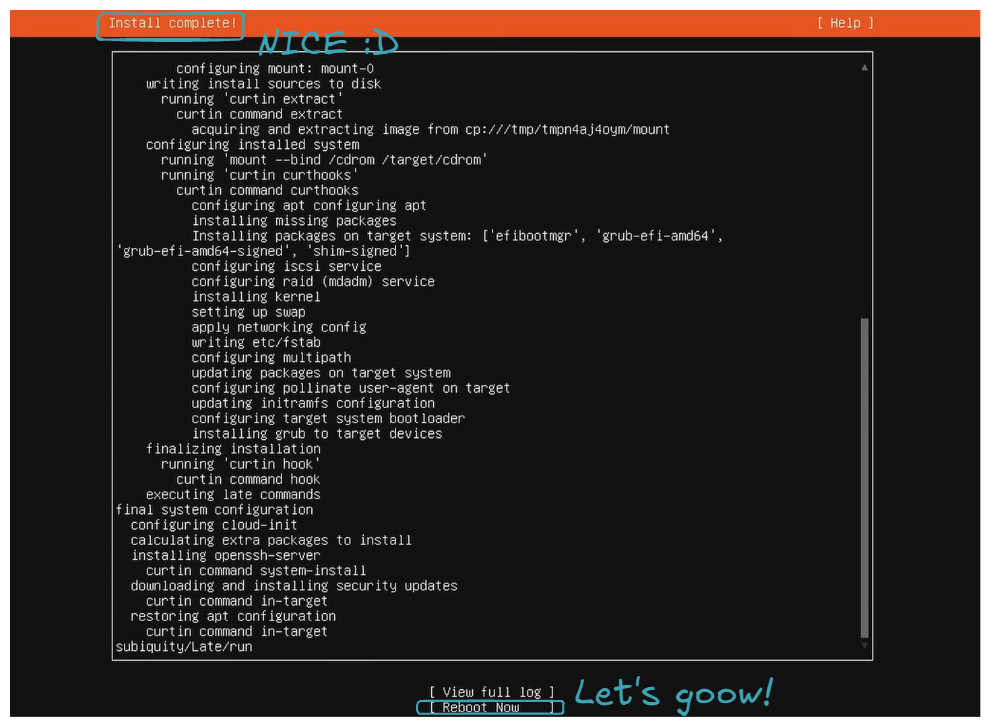Image resolution: width=990 pixels, height=726 pixels.
Task: Open the View full log option
Action: click(x=489, y=692)
